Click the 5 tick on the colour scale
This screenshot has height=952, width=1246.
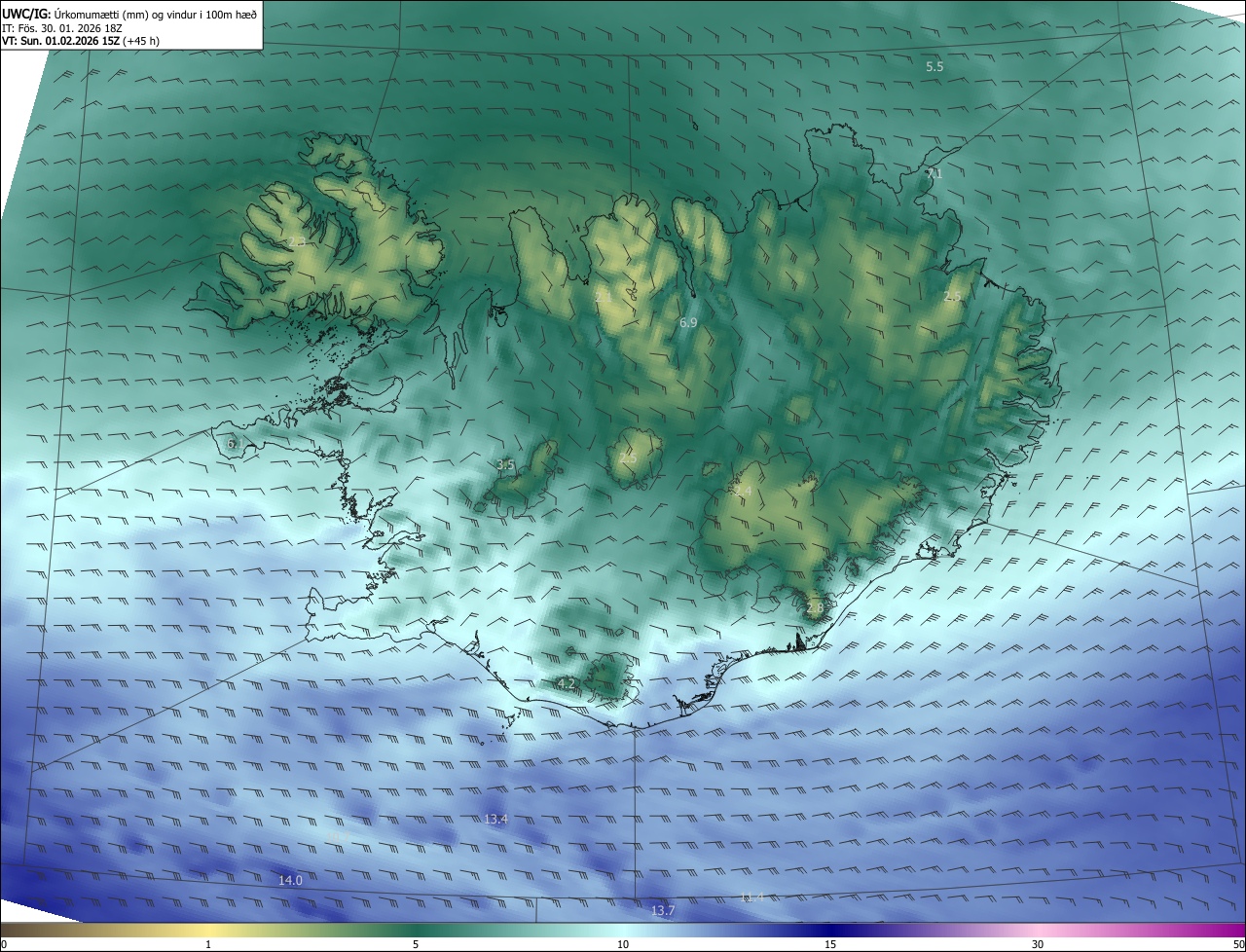[416, 944]
